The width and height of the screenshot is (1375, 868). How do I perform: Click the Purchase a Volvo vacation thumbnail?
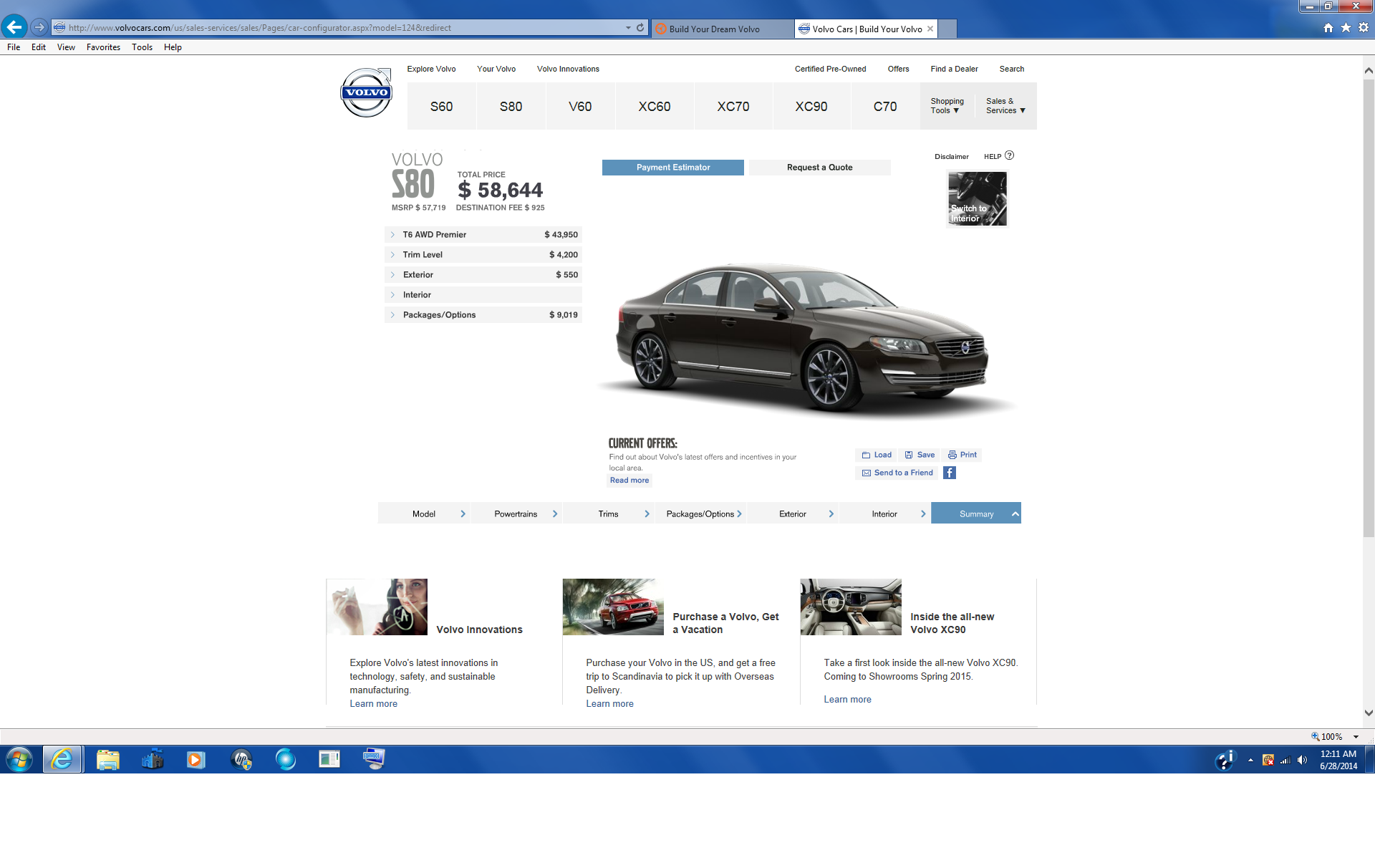point(613,607)
